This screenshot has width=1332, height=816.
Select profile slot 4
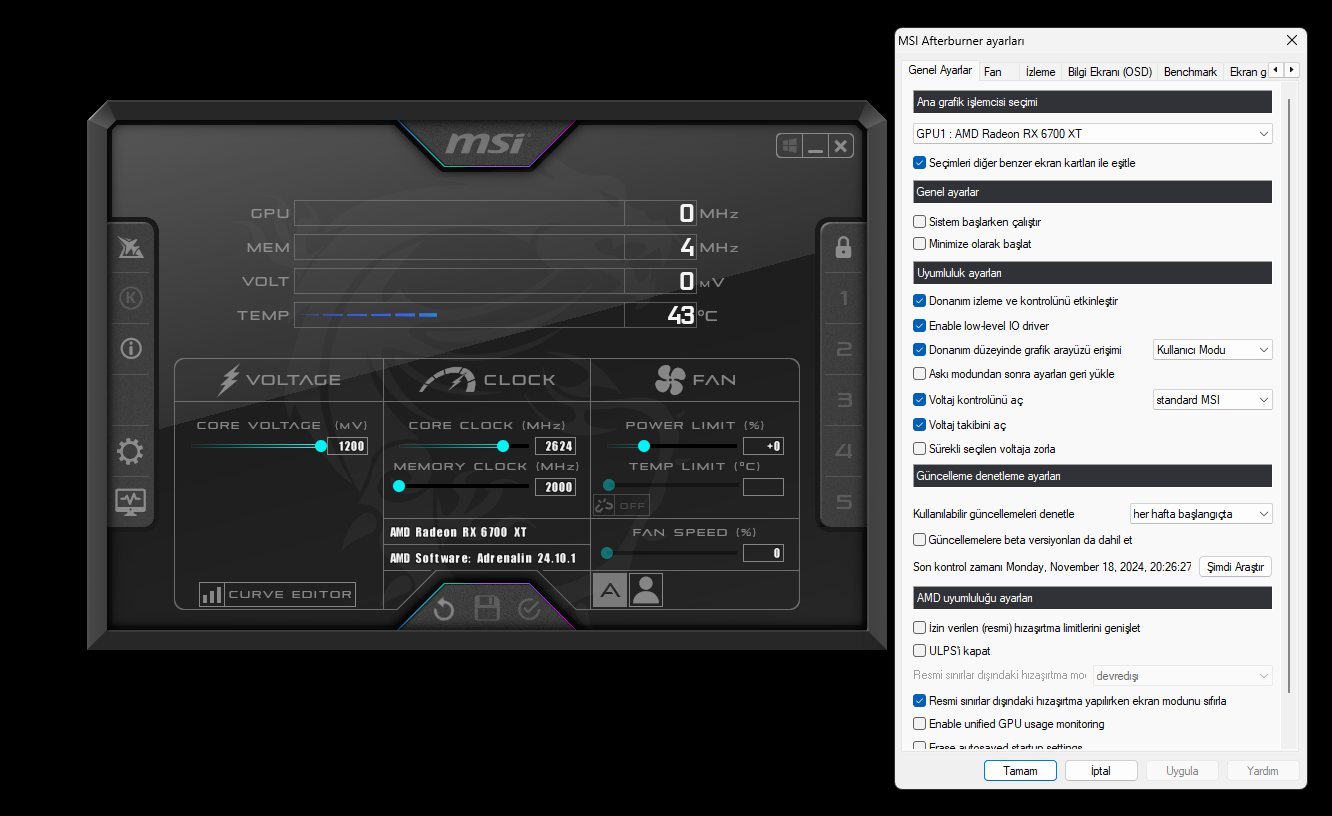(843, 451)
